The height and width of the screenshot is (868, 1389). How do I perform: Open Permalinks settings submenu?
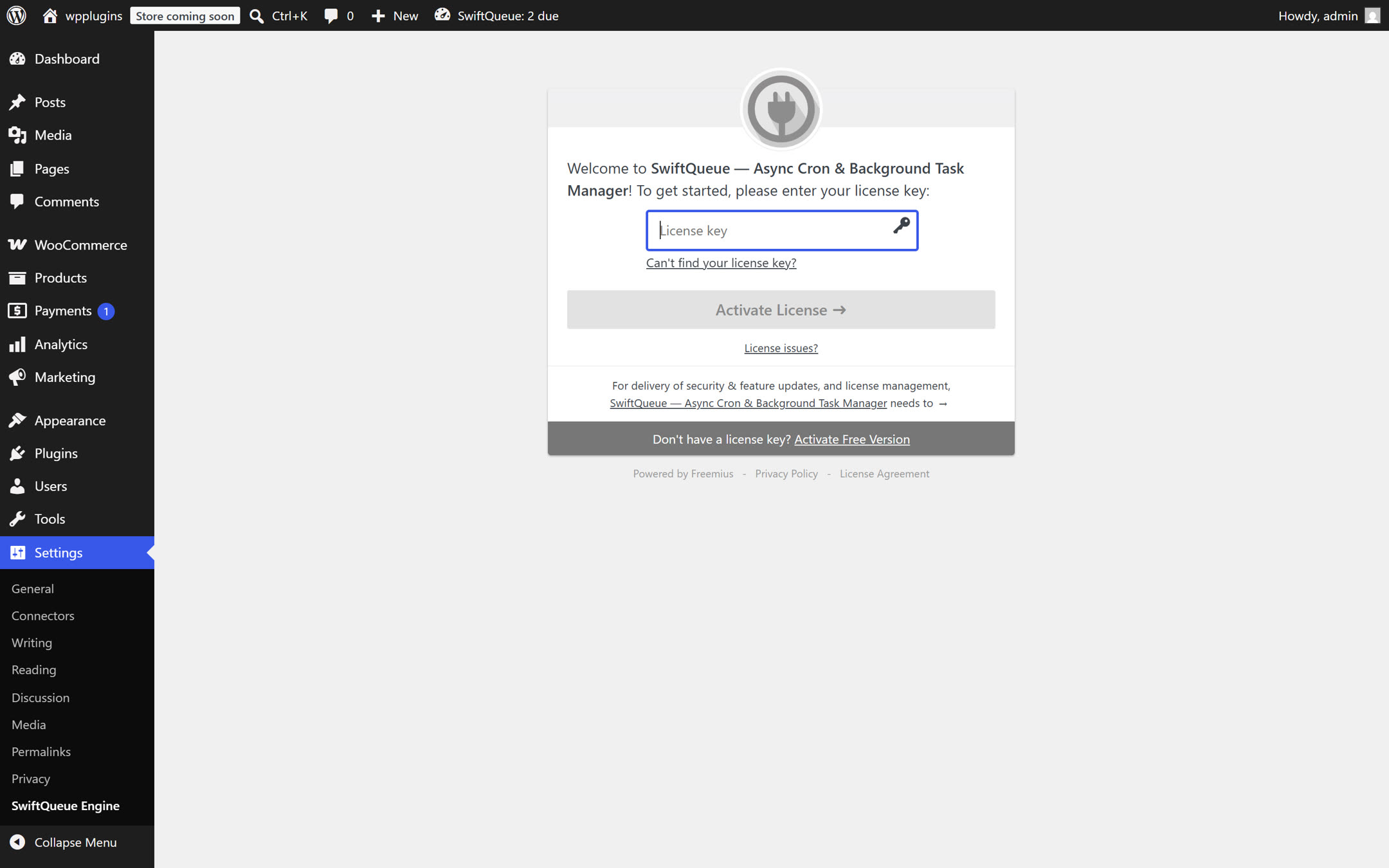41,752
